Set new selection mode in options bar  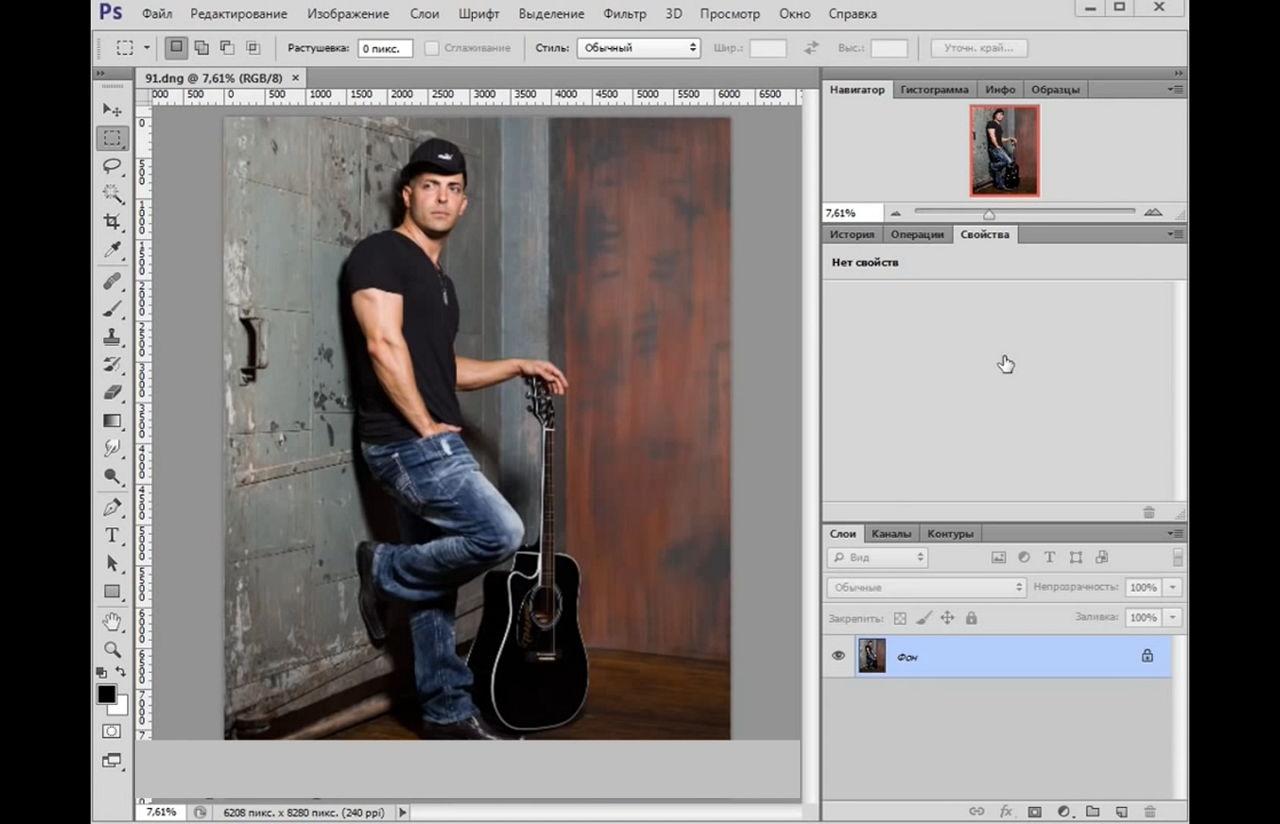177,47
